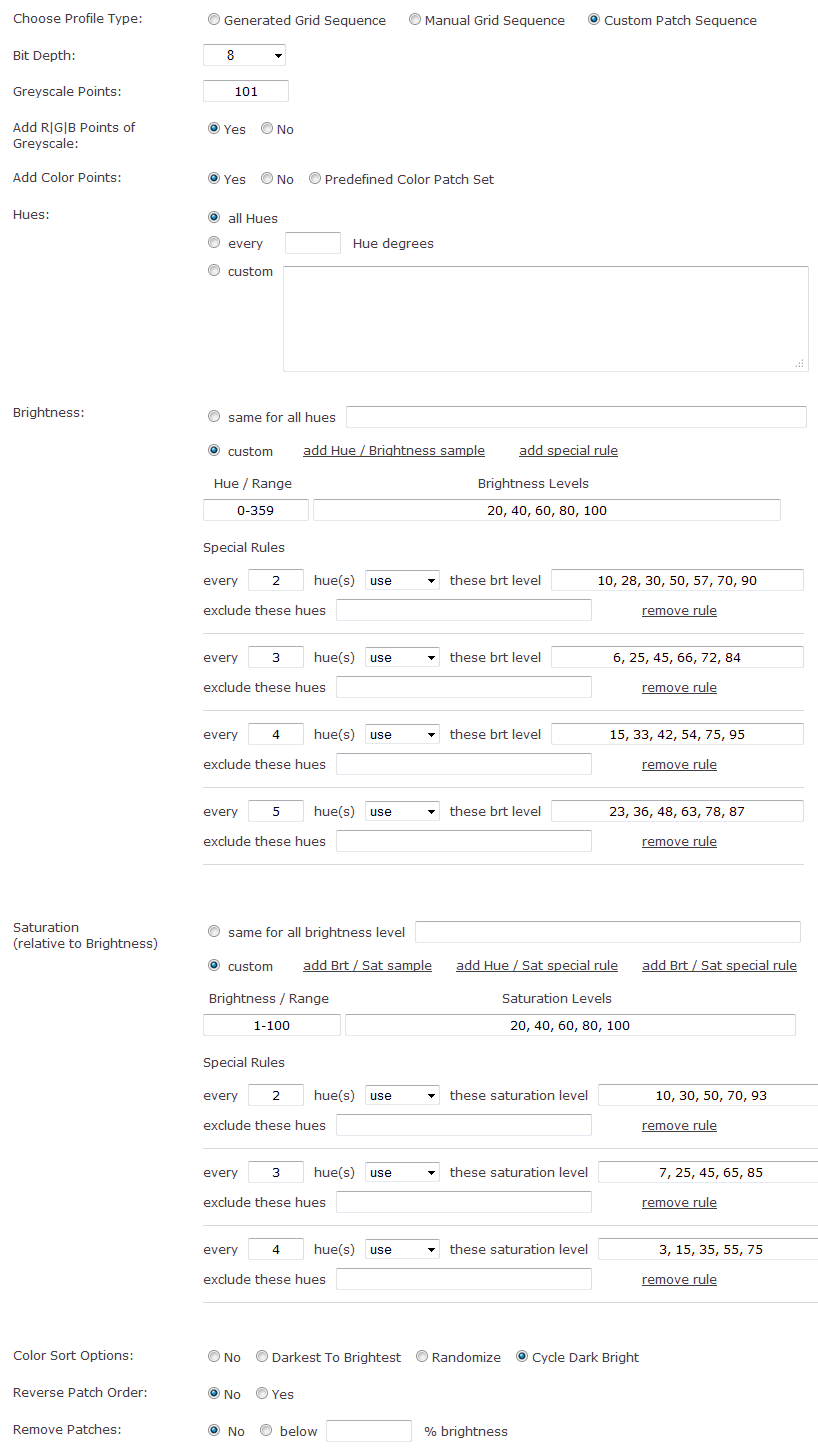The width and height of the screenshot is (818, 1452).
Task: Select below option for Remove Patches
Action: coord(266,1431)
